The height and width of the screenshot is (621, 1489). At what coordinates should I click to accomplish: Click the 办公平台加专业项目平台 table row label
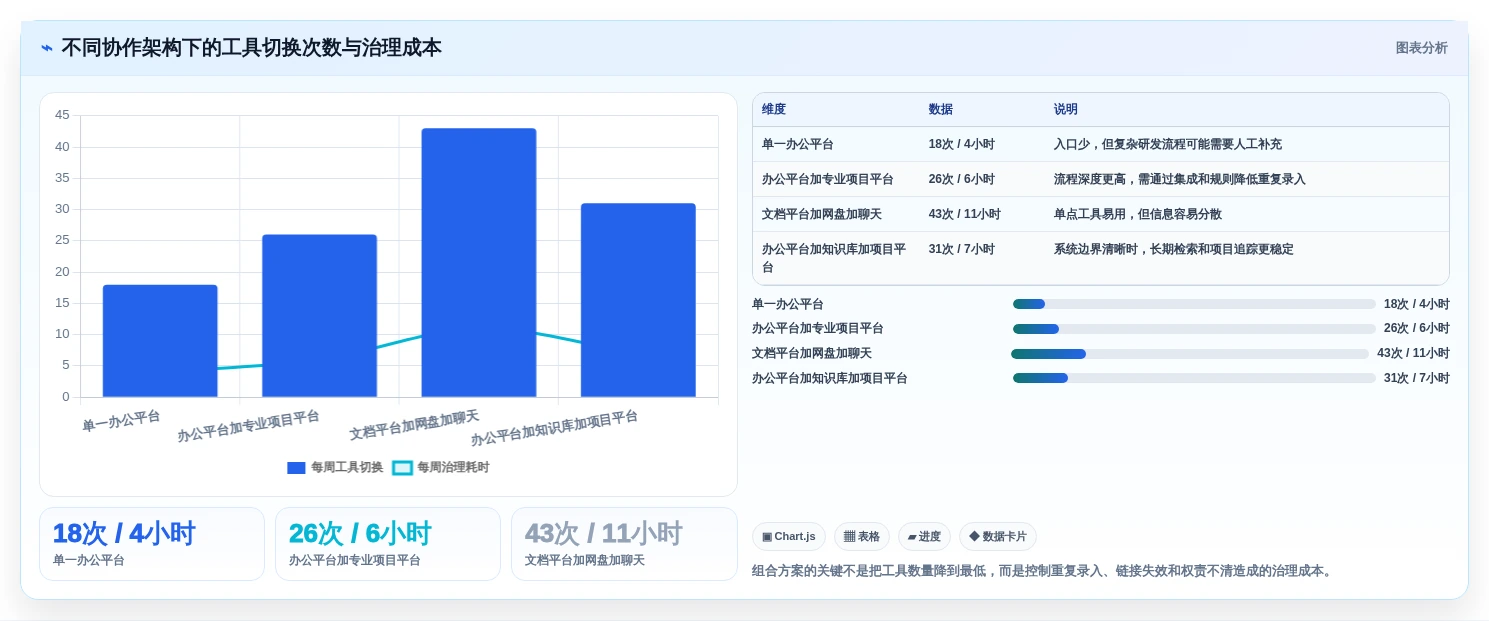(x=828, y=179)
